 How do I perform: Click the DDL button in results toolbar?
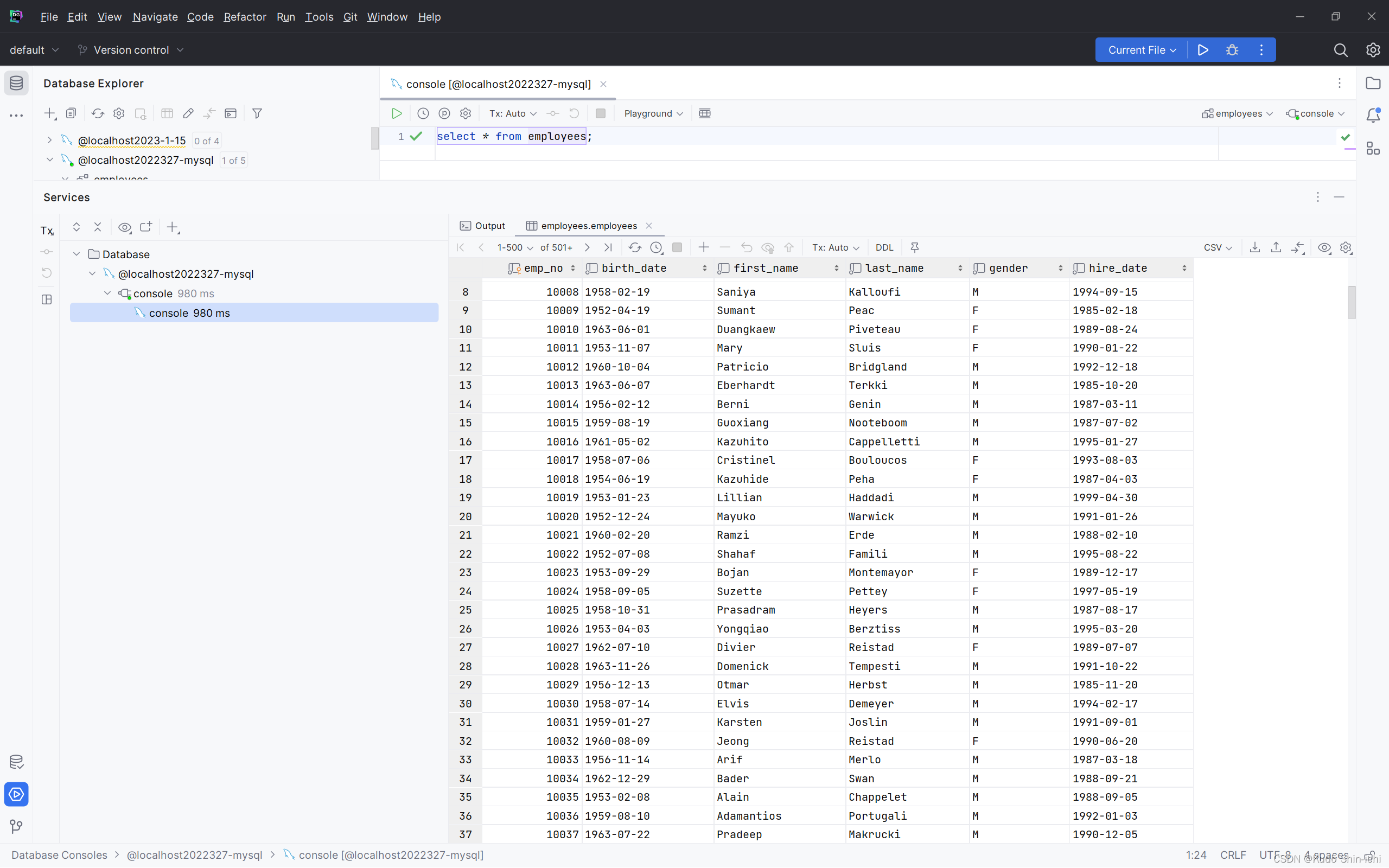(x=883, y=247)
